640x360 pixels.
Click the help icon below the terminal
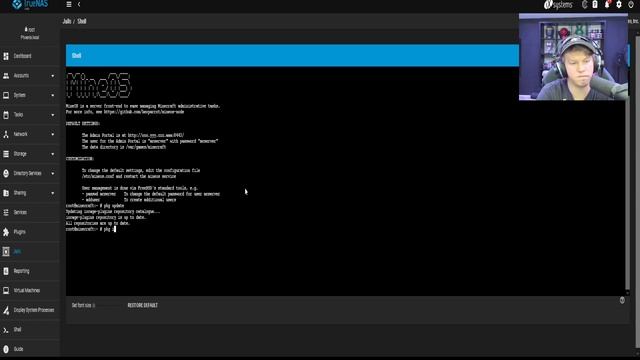(622, 300)
